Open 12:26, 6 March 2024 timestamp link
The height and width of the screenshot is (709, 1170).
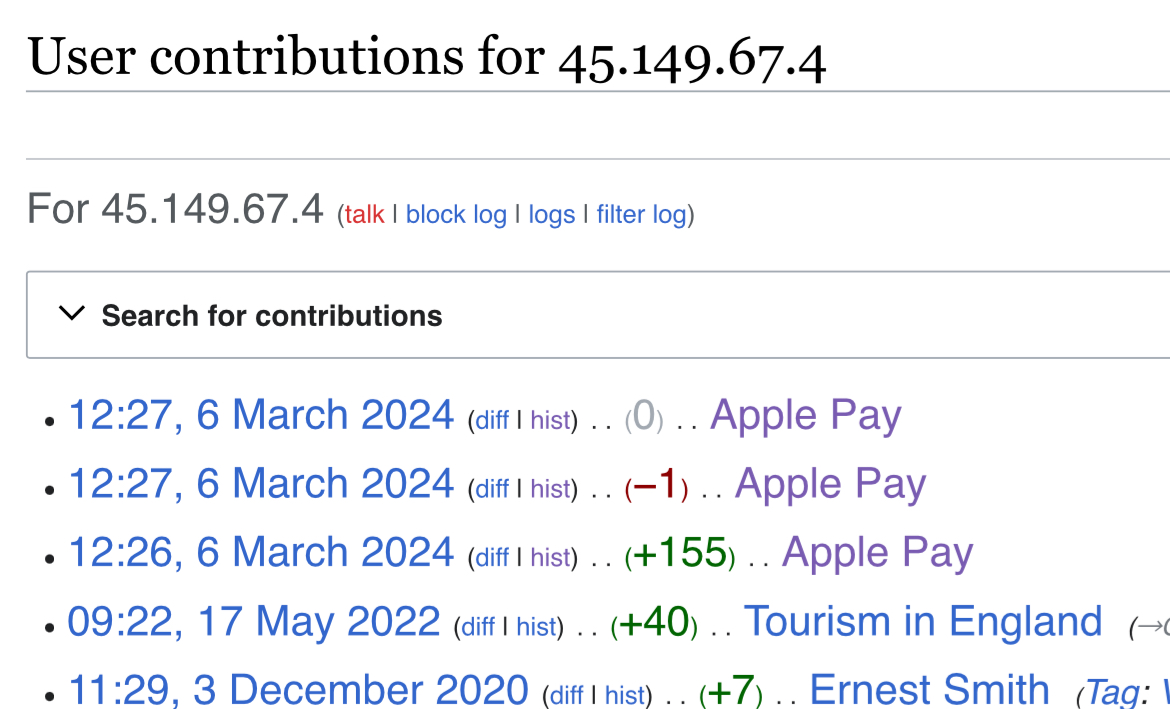coord(260,552)
